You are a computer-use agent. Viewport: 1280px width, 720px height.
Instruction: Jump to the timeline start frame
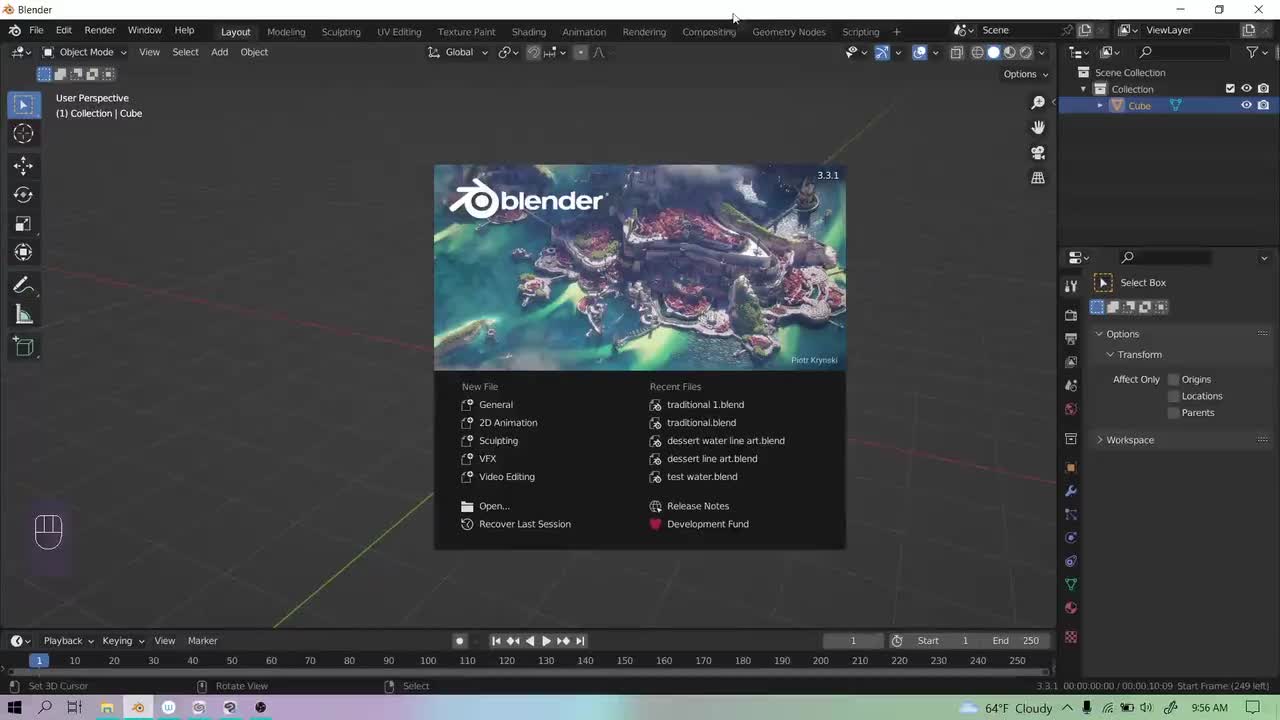(496, 641)
